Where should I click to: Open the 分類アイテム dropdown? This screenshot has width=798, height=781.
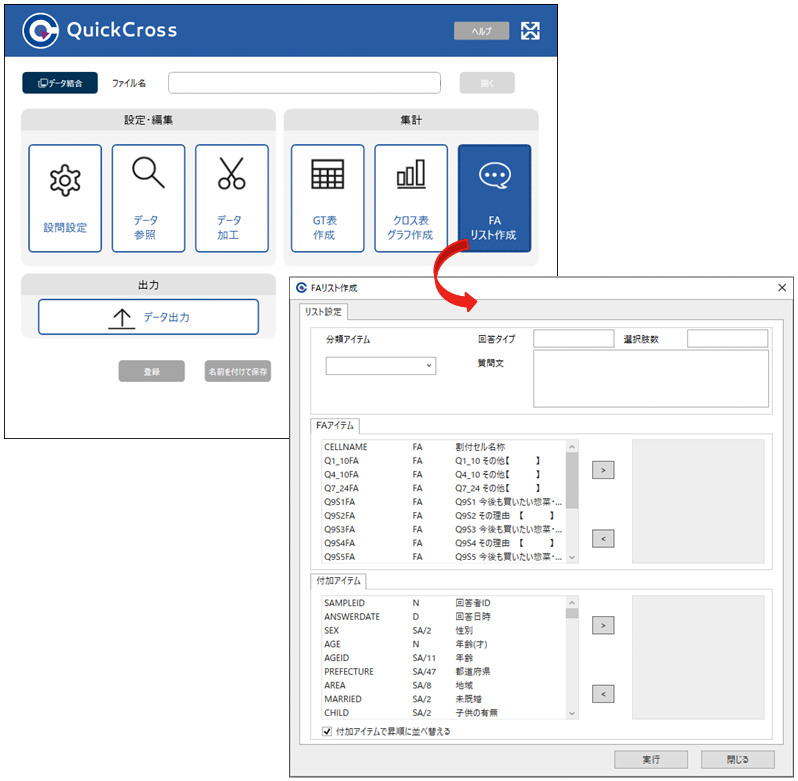(381, 365)
